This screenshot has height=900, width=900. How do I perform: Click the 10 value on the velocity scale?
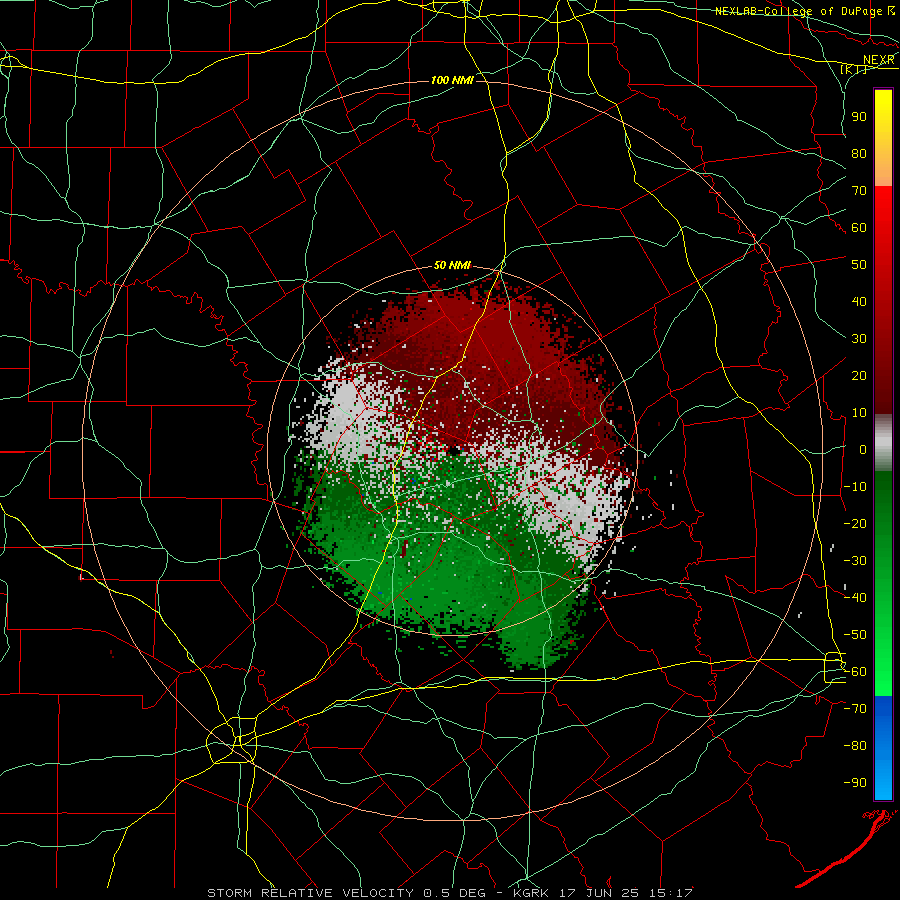859,413
